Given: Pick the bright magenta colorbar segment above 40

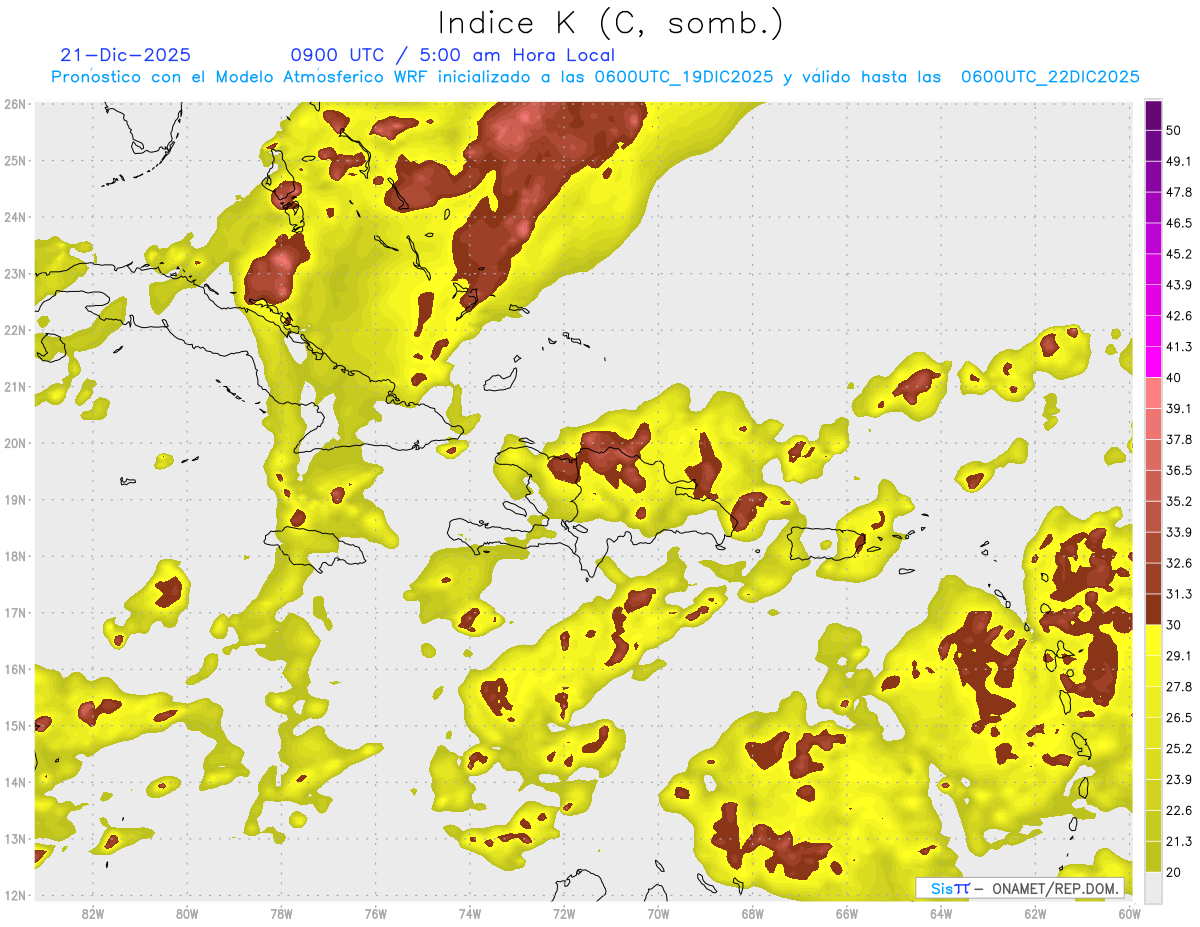Looking at the screenshot, I should pyautogui.click(x=1153, y=362).
